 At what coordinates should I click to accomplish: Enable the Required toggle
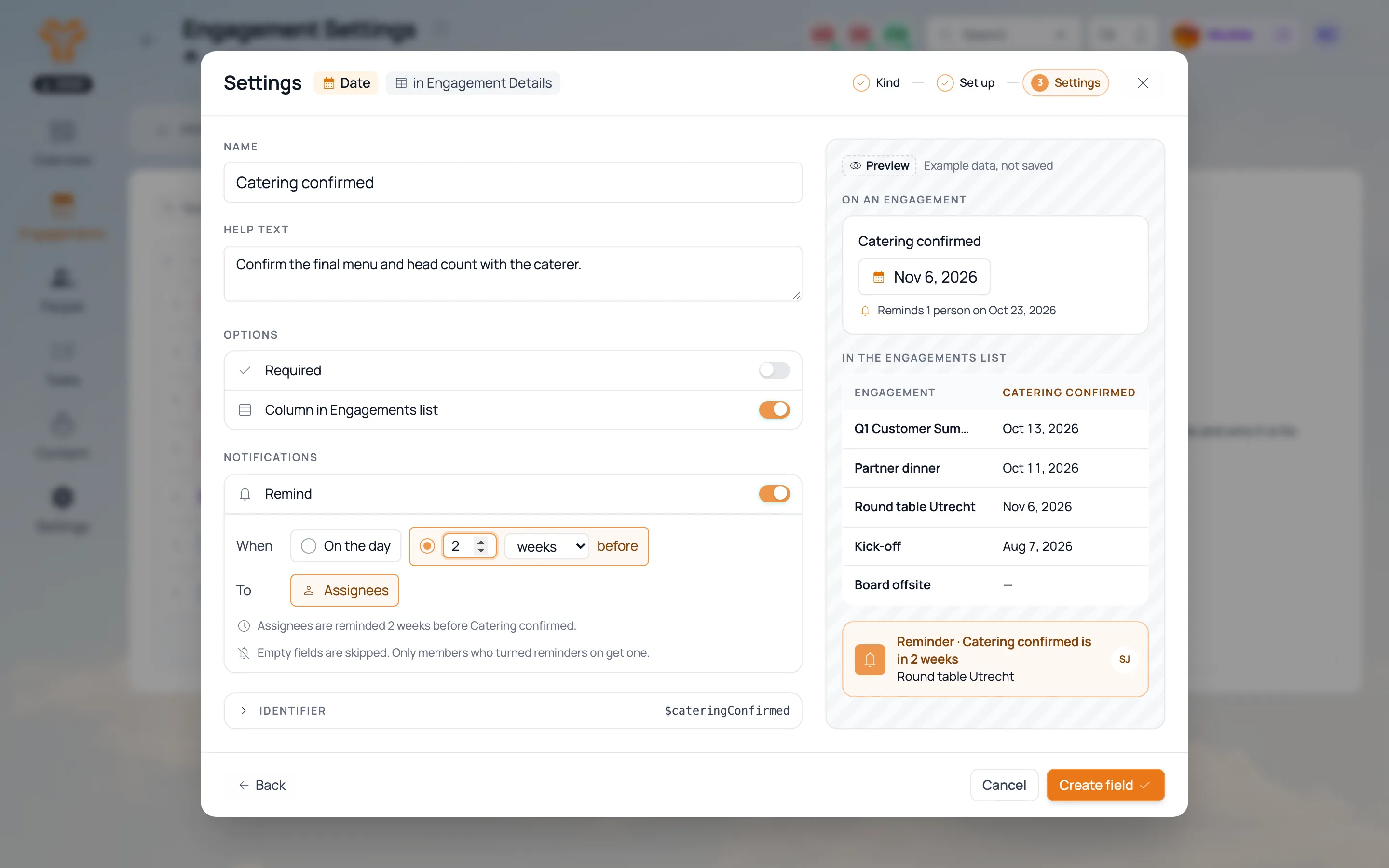pos(774,370)
